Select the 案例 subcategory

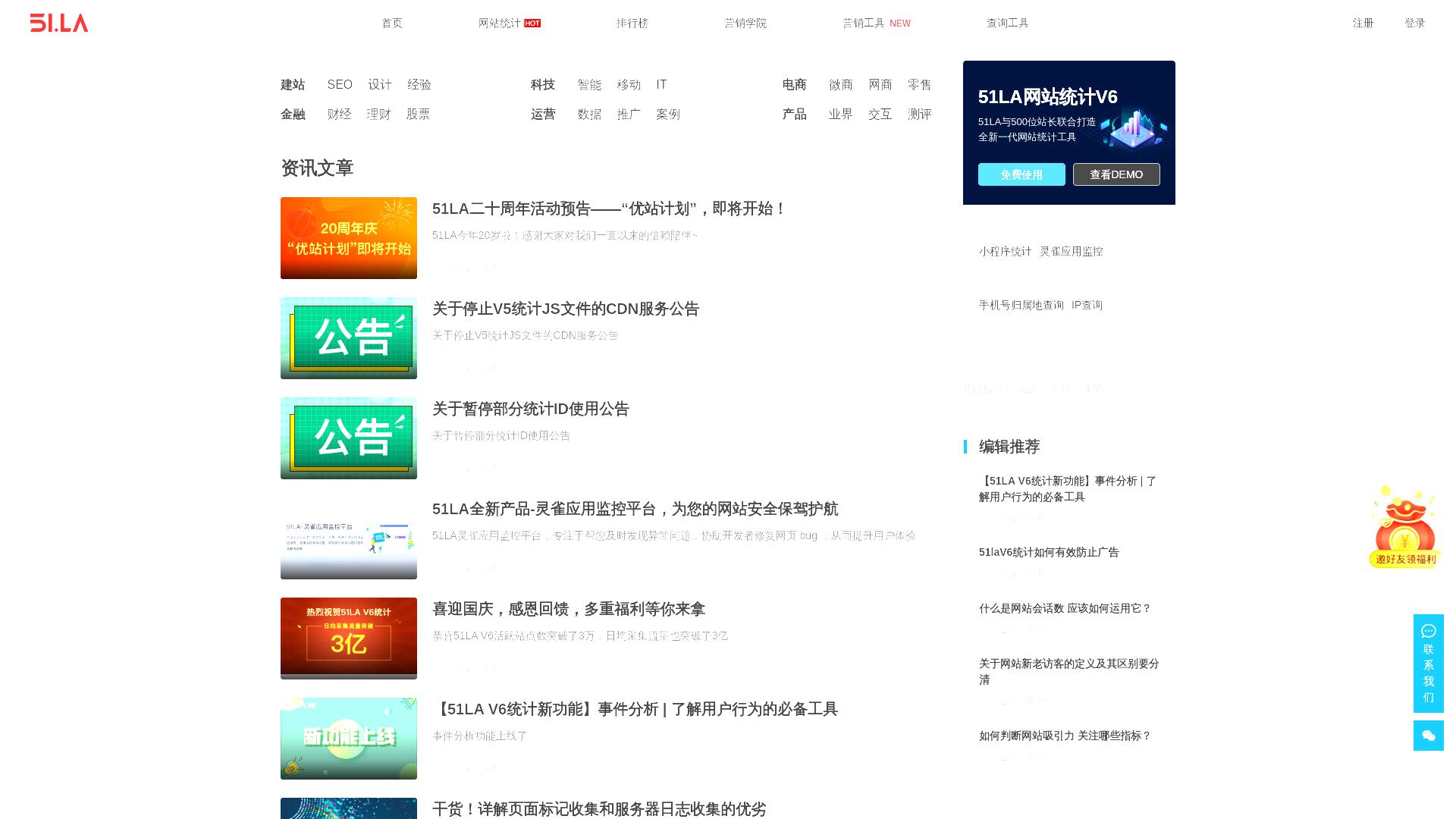click(668, 114)
